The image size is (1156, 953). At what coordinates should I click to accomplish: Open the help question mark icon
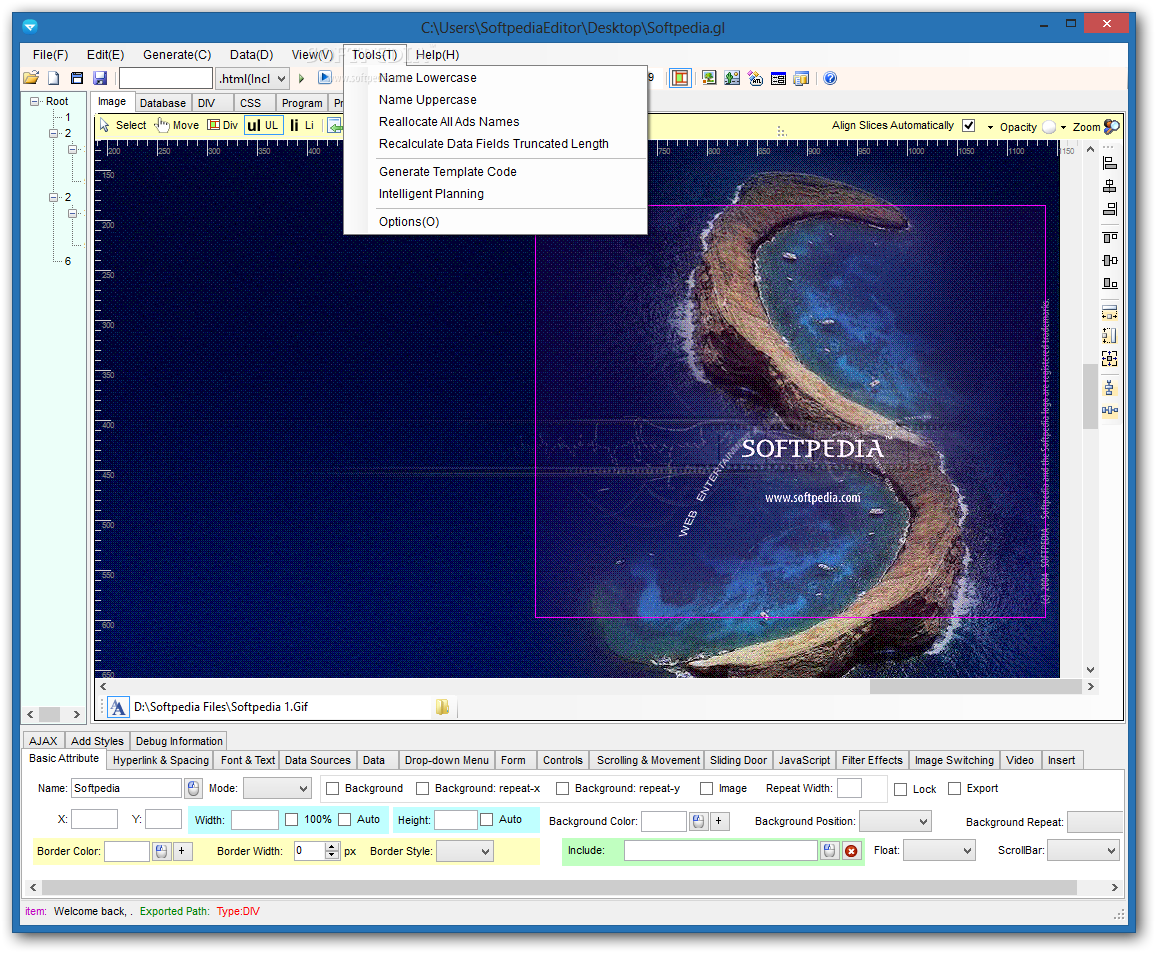[x=830, y=78]
